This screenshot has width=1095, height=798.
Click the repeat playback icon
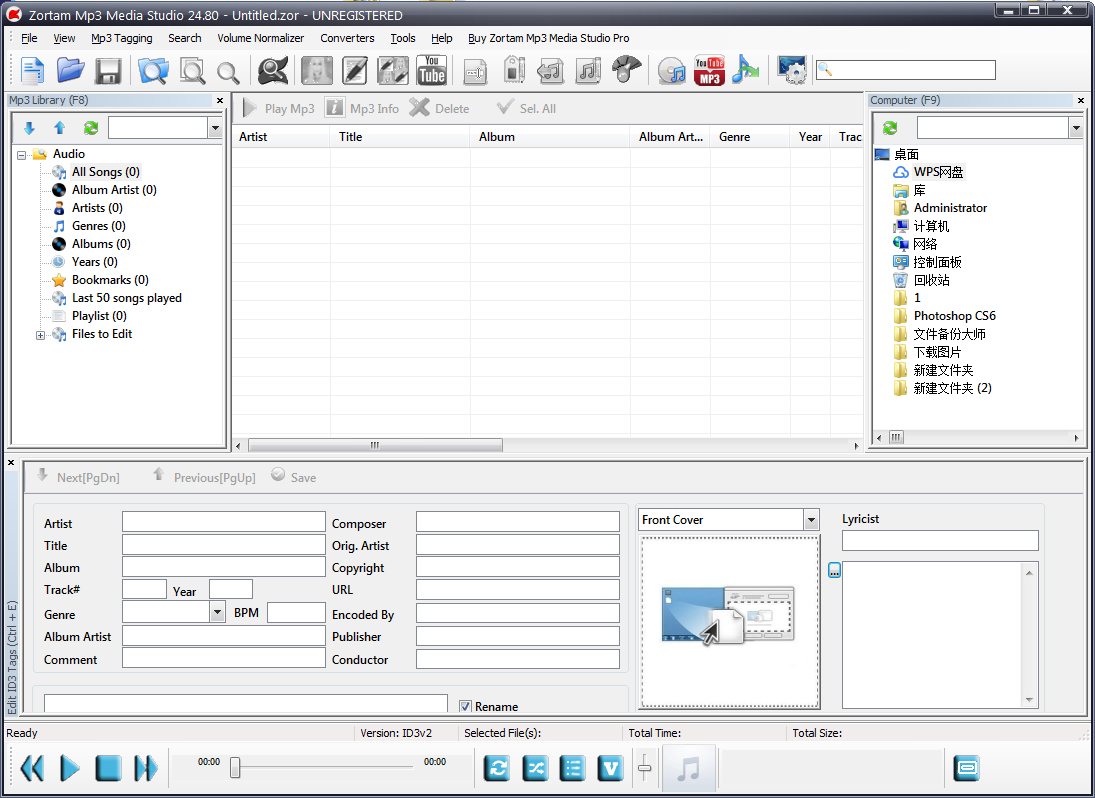(497, 769)
